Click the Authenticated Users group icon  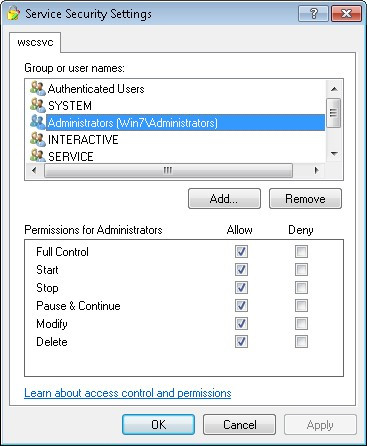(37, 88)
